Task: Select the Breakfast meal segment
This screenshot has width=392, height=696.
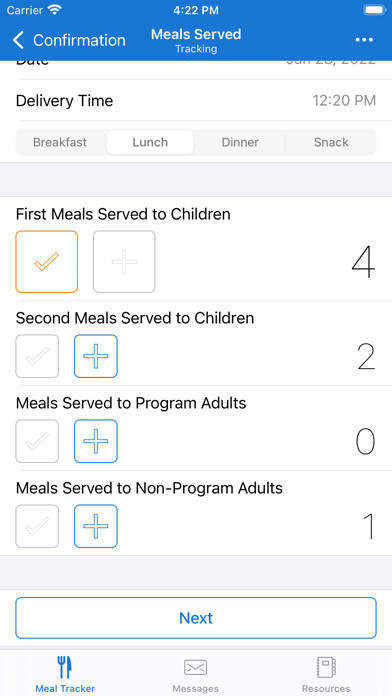Action: (60, 142)
